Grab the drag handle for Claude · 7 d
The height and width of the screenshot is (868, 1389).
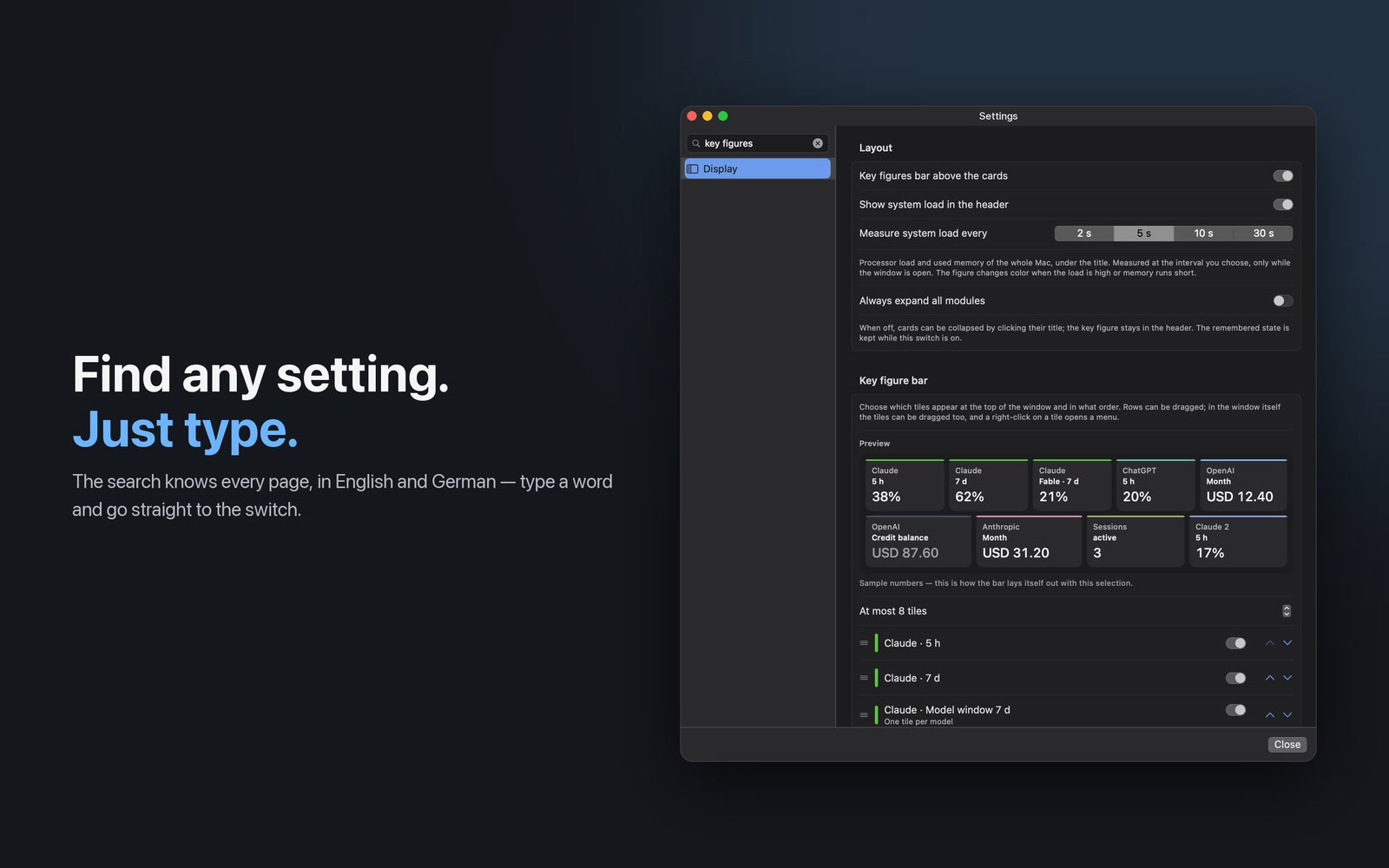pos(864,678)
